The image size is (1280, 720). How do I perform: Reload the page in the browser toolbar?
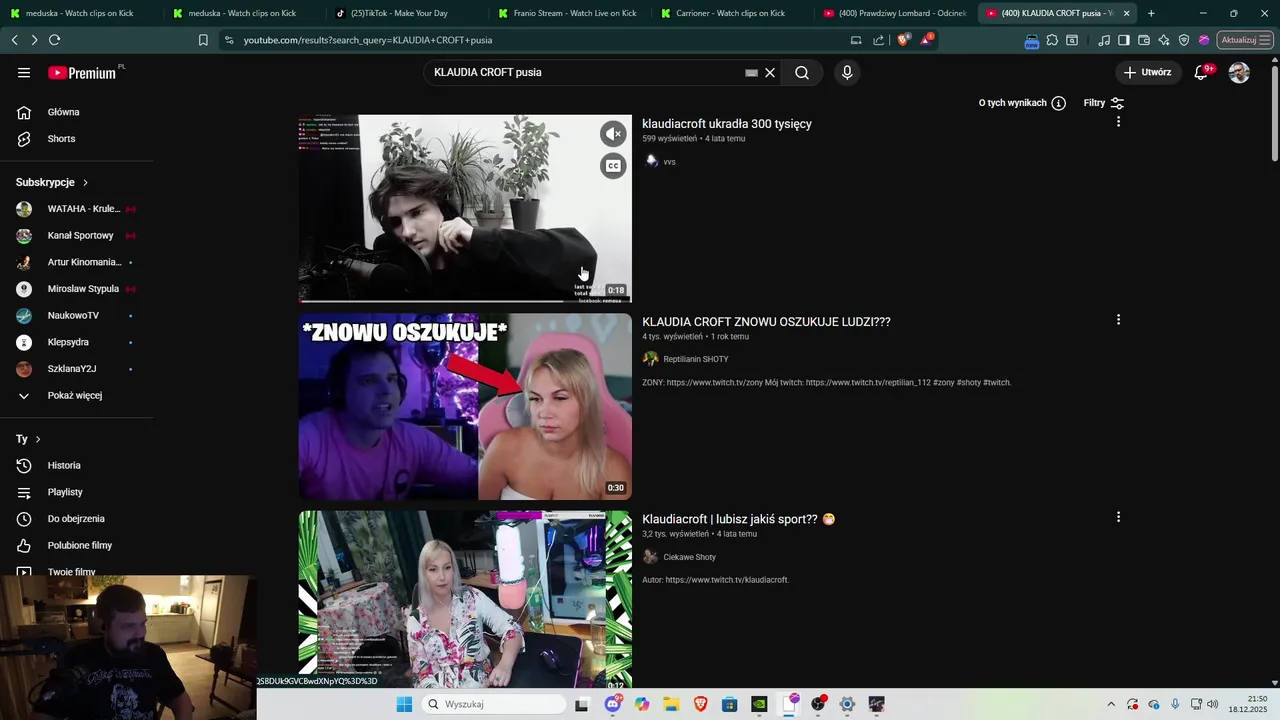click(54, 40)
